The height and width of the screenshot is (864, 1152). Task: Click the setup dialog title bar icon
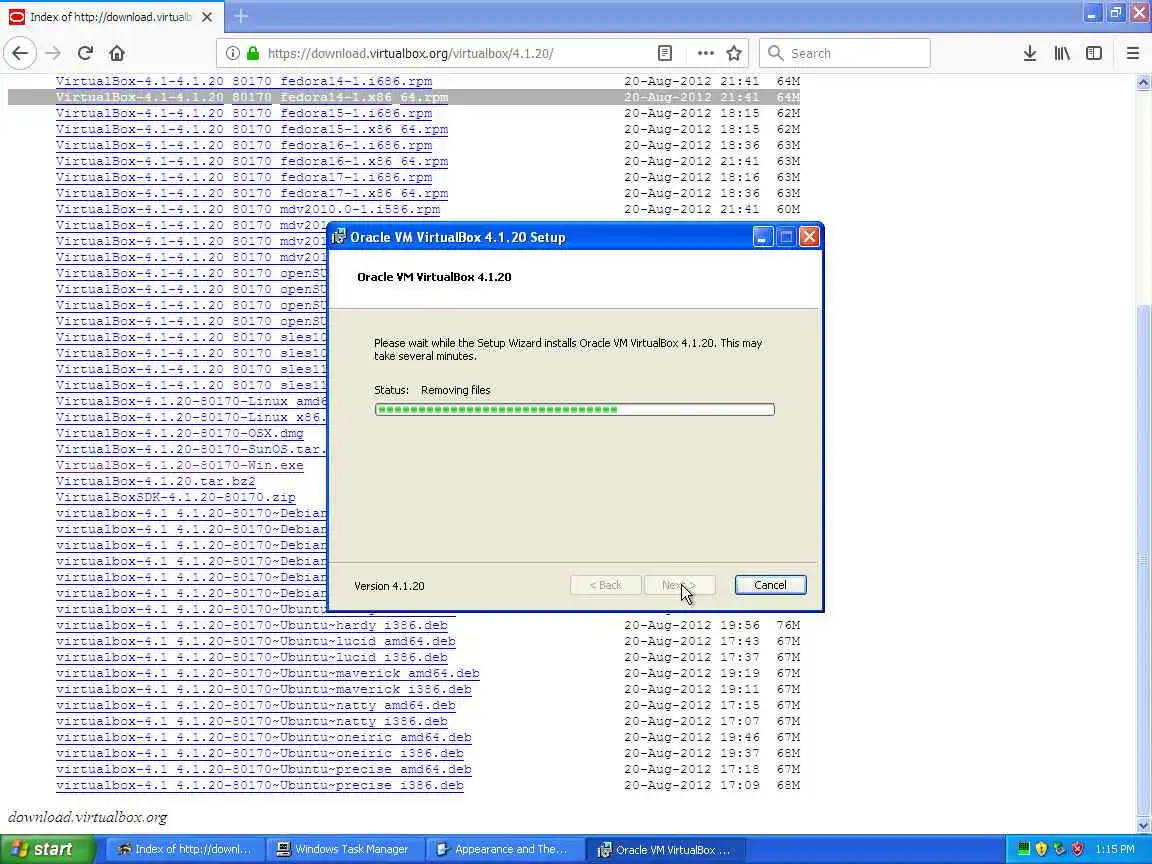point(339,237)
